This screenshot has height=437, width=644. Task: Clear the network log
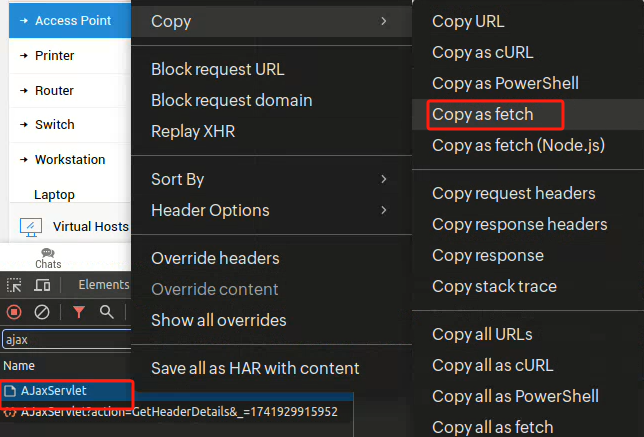[x=42, y=312]
